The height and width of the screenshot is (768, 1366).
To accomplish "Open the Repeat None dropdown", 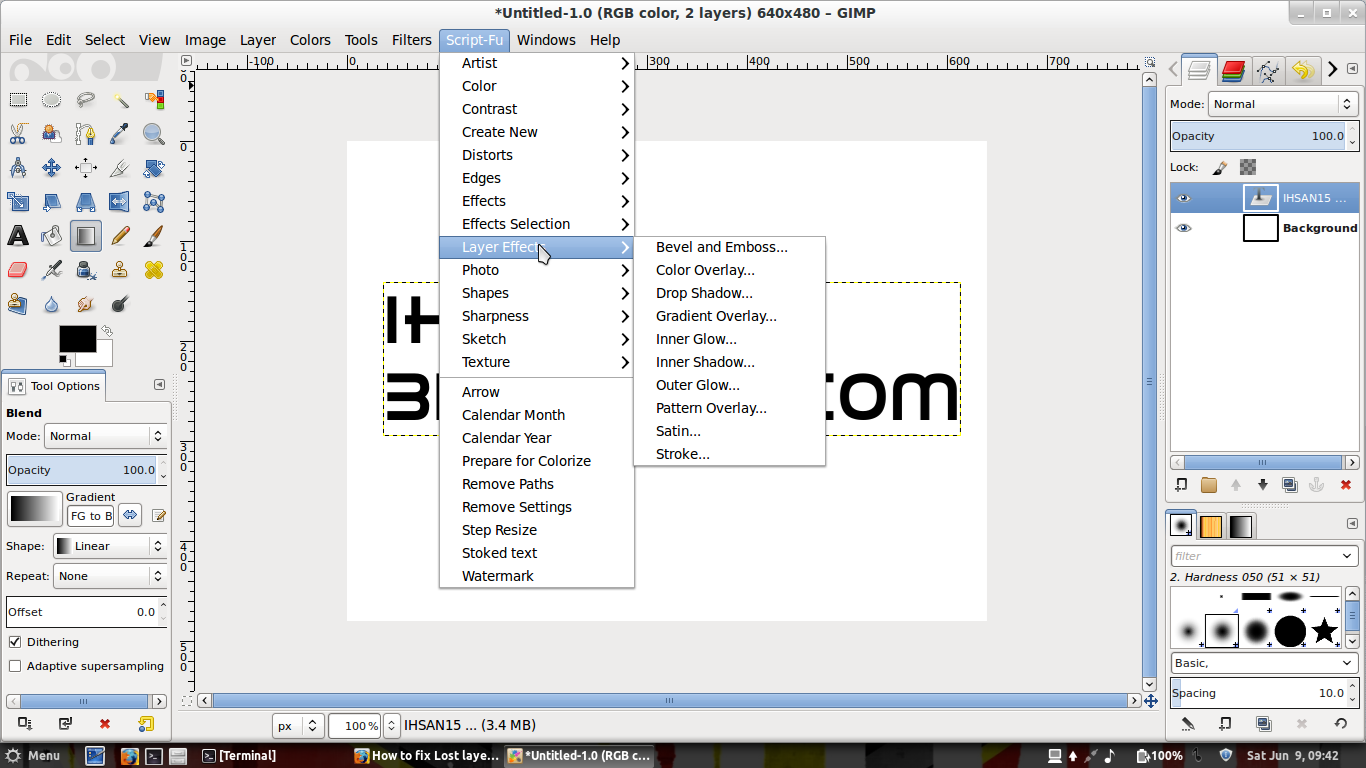I will pyautogui.click(x=109, y=576).
